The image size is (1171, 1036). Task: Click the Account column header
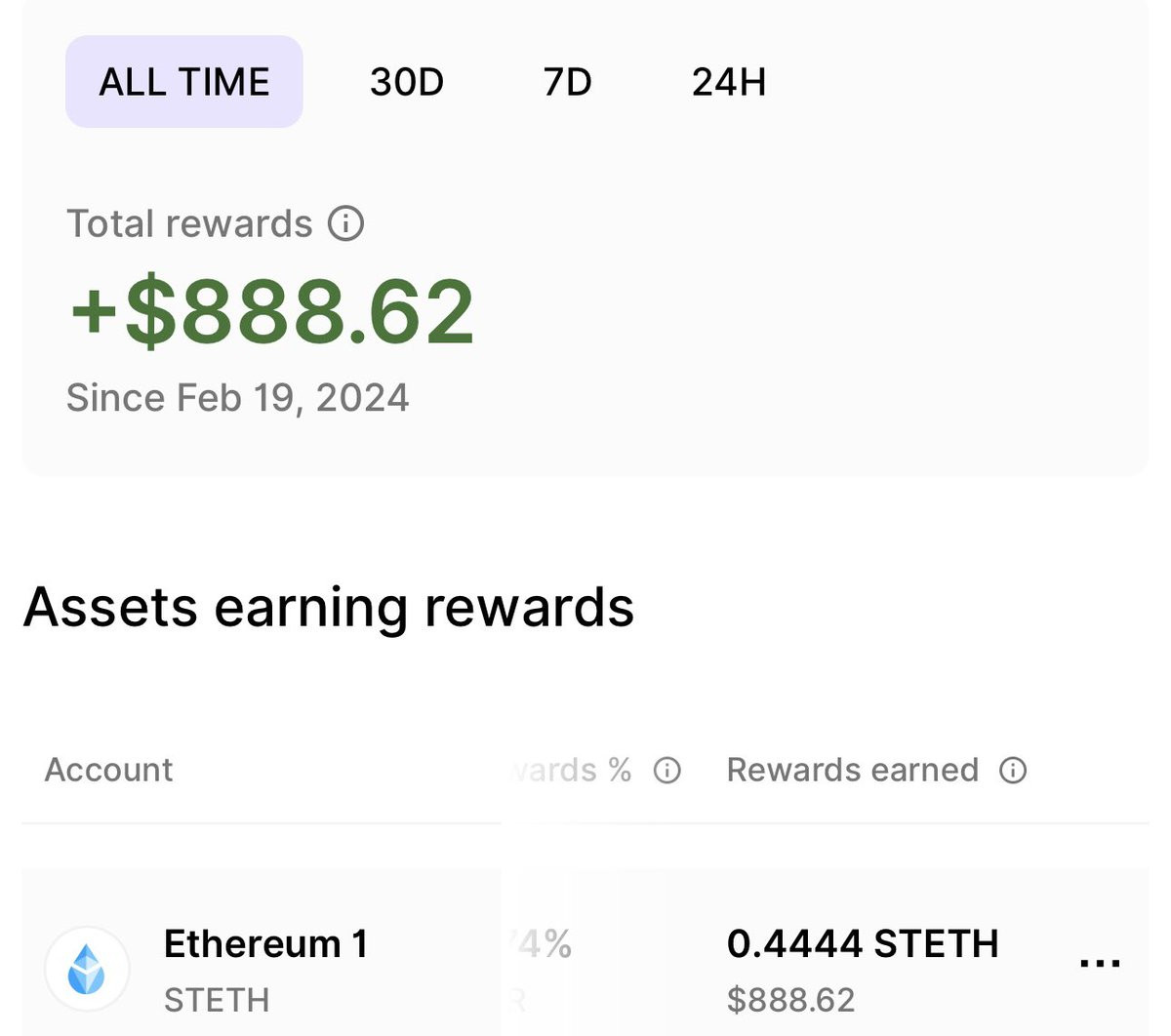click(x=108, y=771)
